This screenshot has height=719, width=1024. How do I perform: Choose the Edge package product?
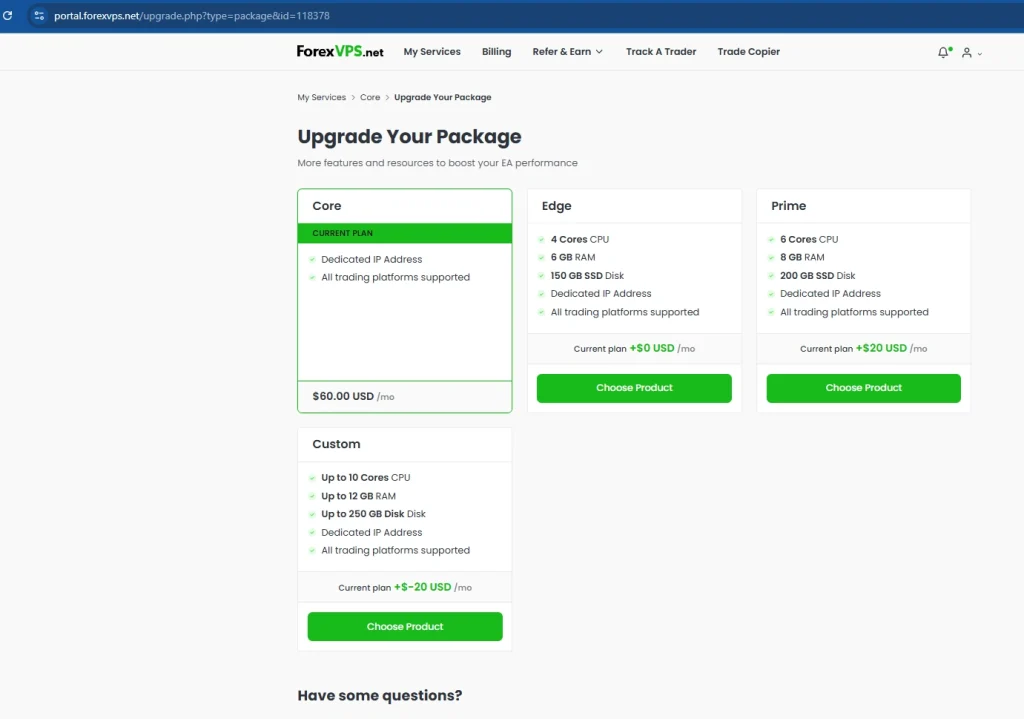click(634, 388)
